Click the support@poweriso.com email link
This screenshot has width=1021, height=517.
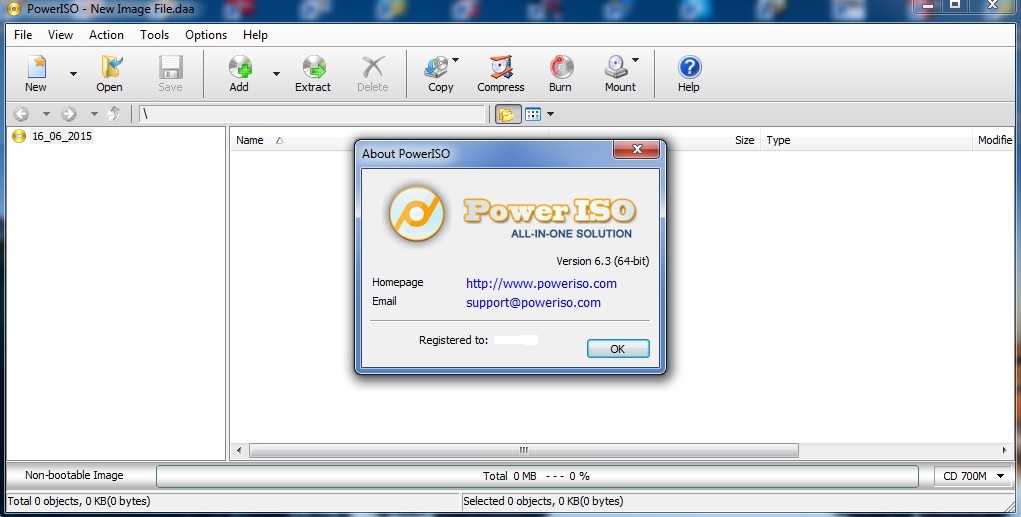(x=533, y=303)
